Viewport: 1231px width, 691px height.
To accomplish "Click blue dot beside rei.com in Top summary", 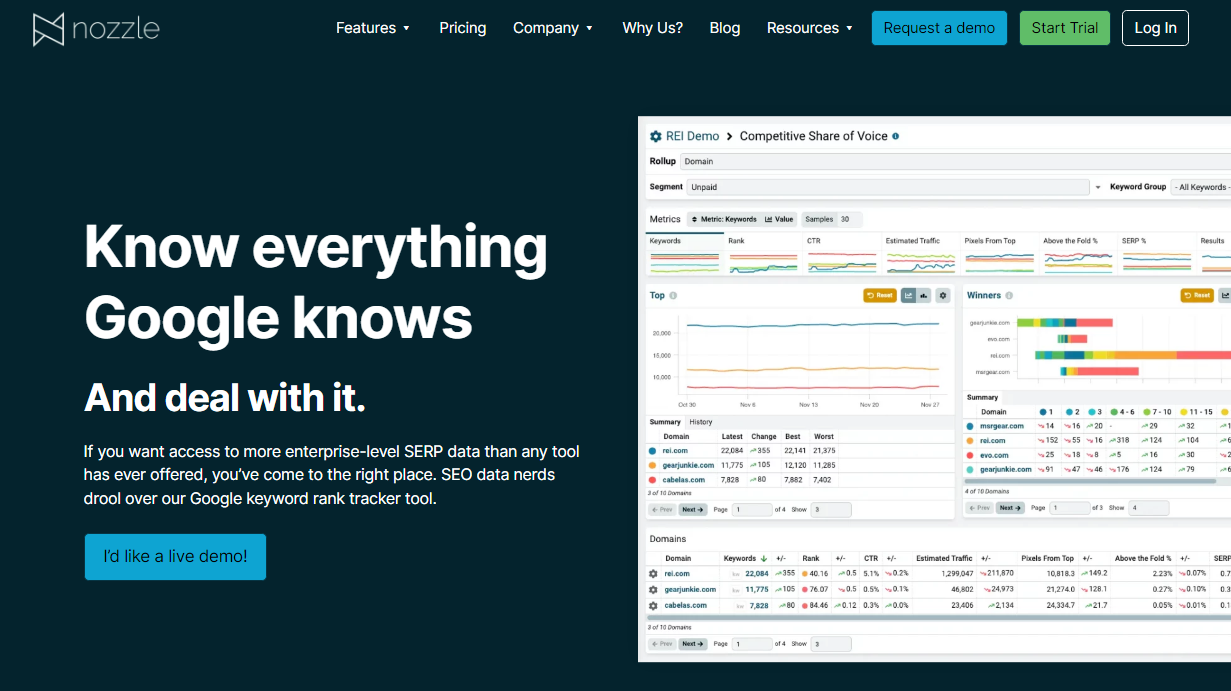I will click(x=653, y=451).
